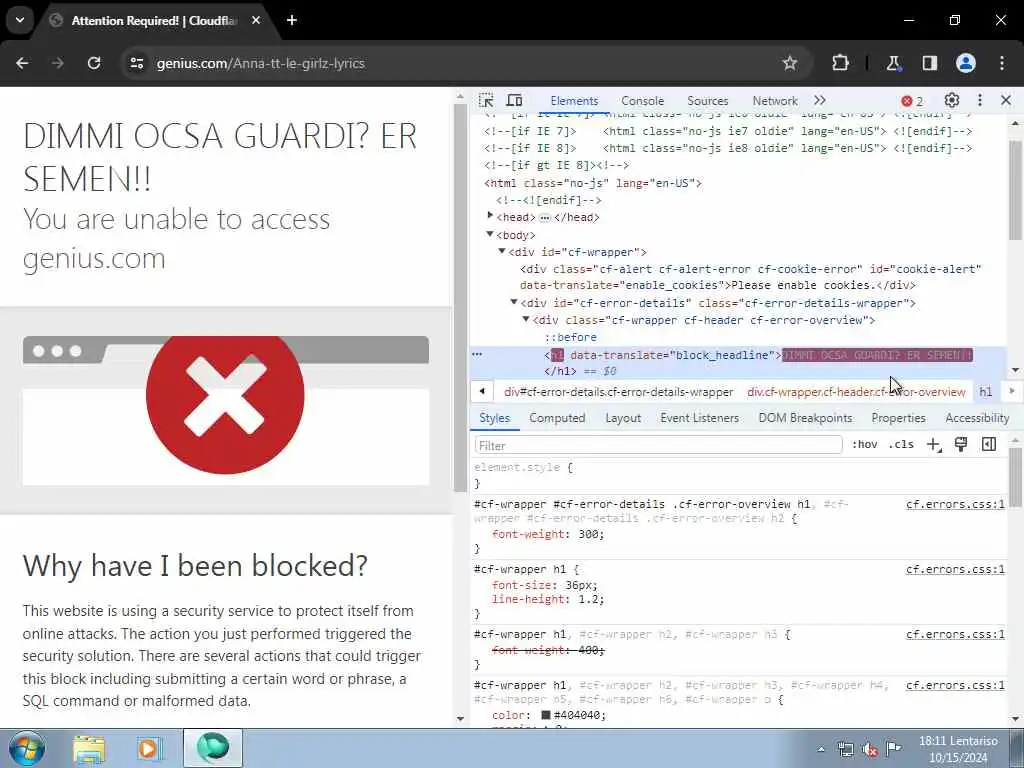Close the Attention Required Cloudflare tab

256,20
